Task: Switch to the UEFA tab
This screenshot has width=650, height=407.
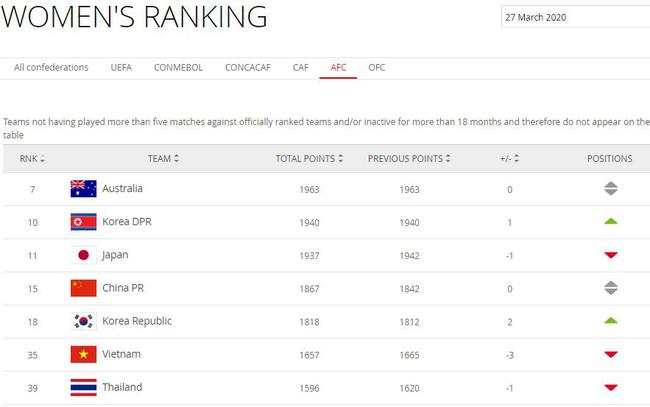Action: coord(121,68)
